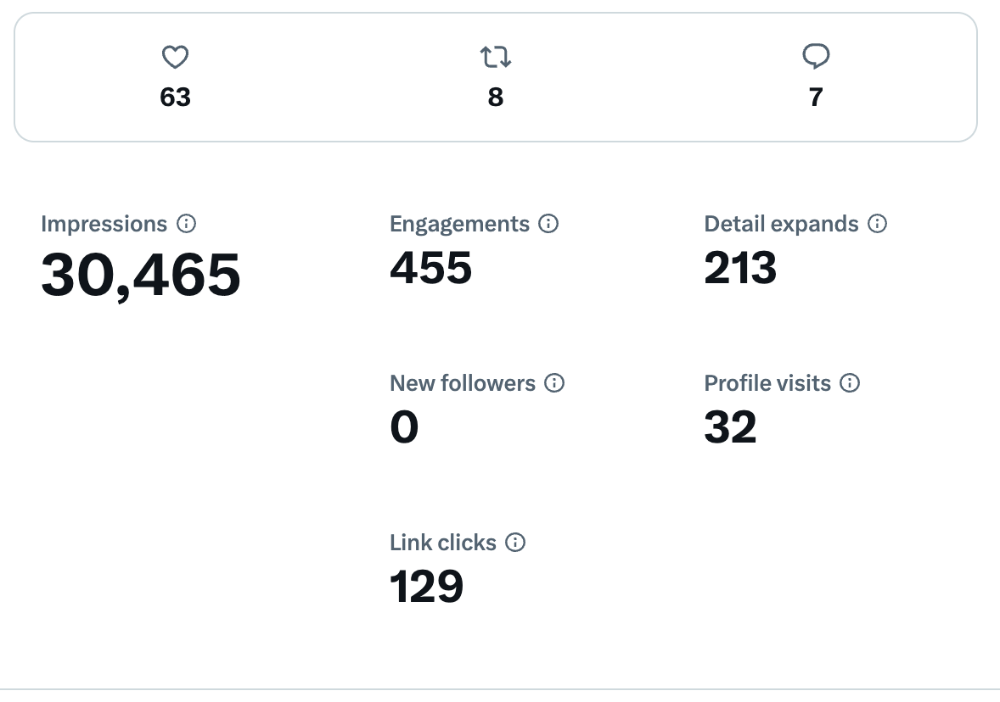Click the 213 detail expands value
This screenshot has height=702, width=1000.
point(741,268)
